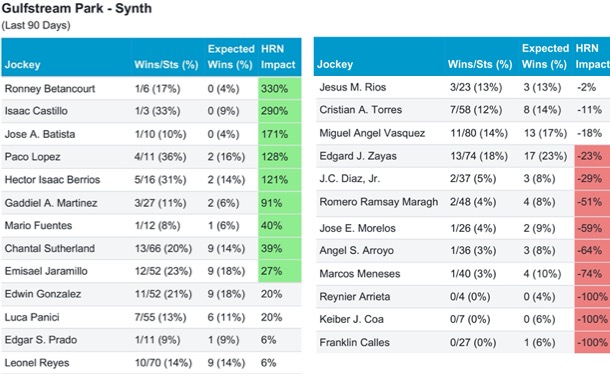Sort by HRN Impact header in left table
The image size is (610, 374).
pyautogui.click(x=278, y=57)
